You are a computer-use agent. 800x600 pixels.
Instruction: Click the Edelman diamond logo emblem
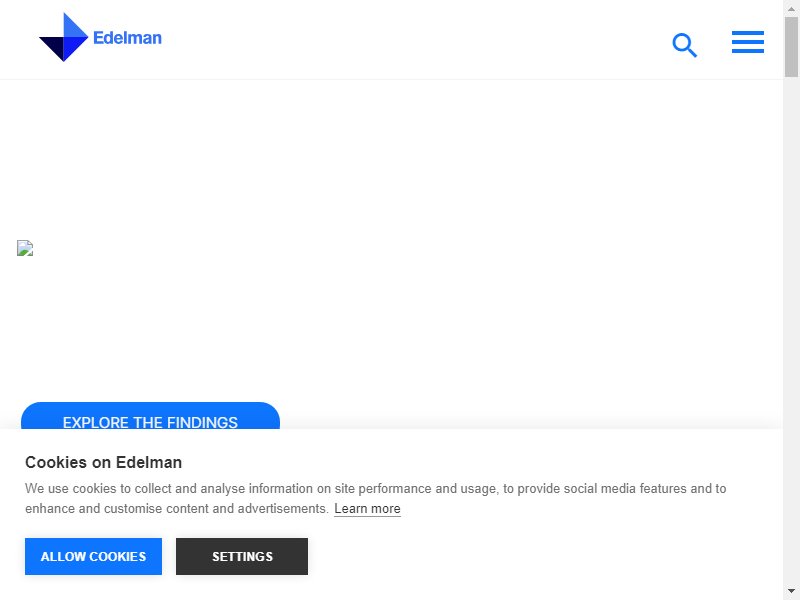tap(64, 37)
